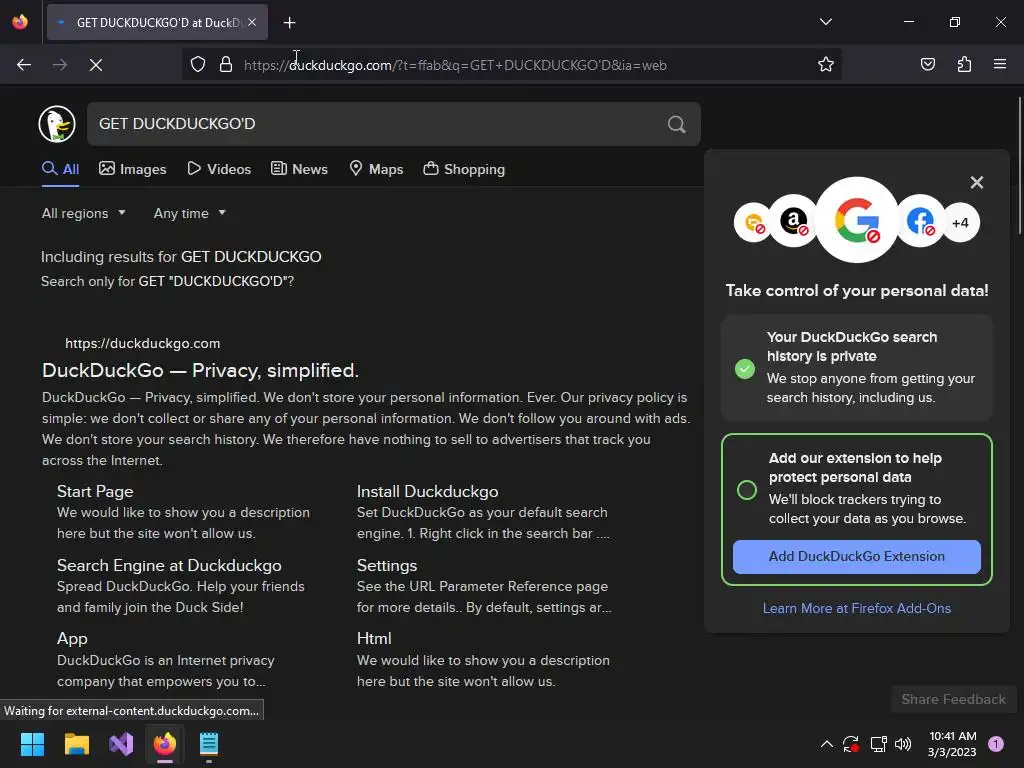This screenshot has height=768, width=1024.
Task: Open the tracking protection shield icon
Action: pos(198,65)
